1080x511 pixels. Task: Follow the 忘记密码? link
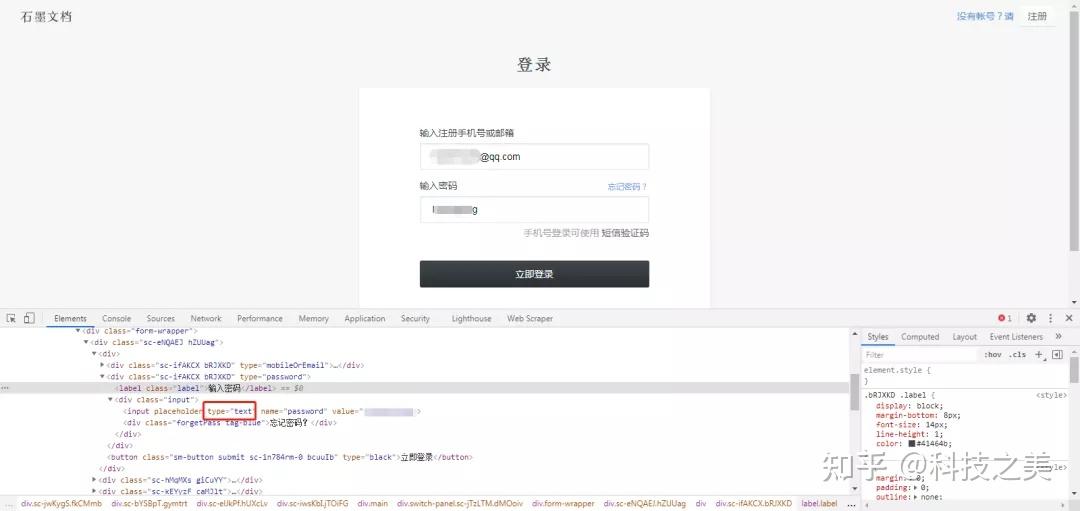point(627,187)
